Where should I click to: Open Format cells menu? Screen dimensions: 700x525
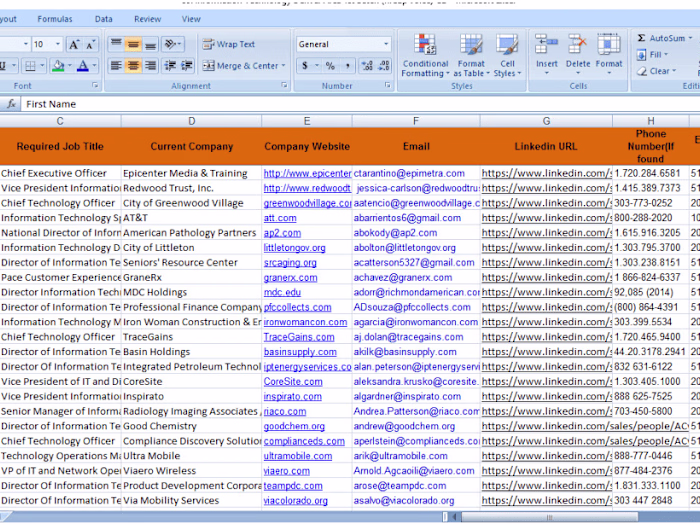coord(609,54)
